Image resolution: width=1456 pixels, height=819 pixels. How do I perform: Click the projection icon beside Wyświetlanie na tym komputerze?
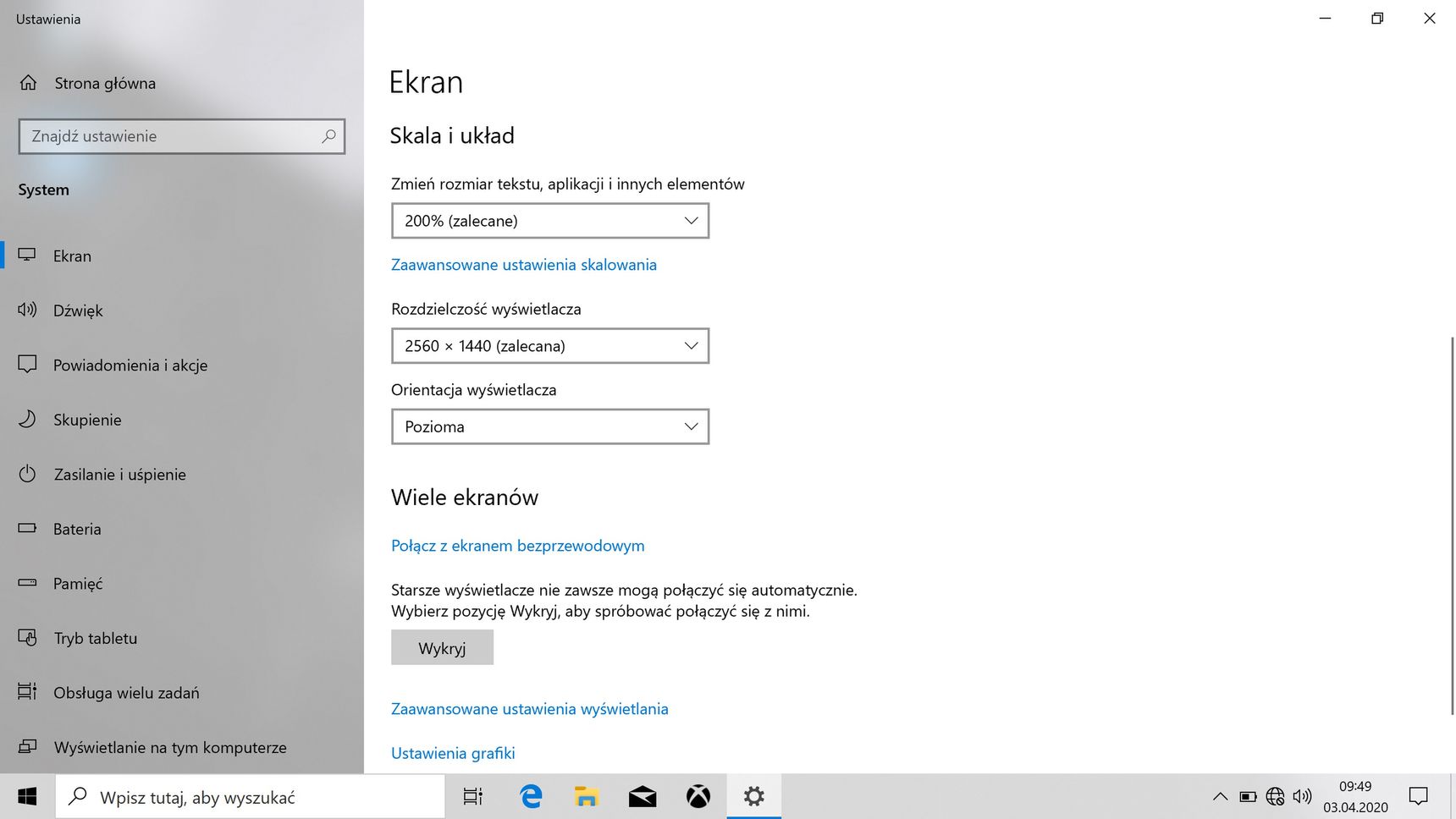[x=27, y=746]
